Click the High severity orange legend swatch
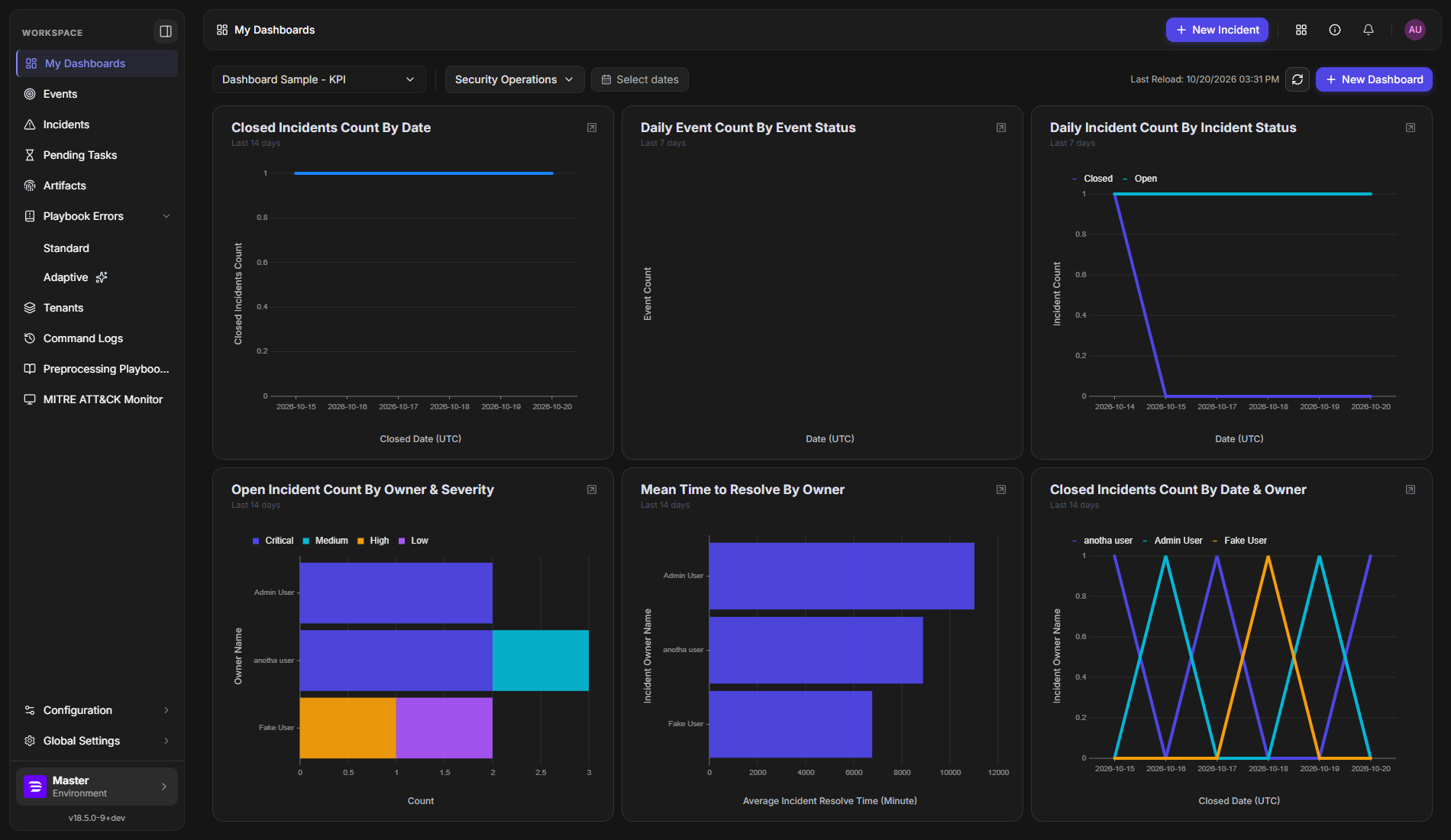Viewport: 1451px width, 840px height. (360, 541)
